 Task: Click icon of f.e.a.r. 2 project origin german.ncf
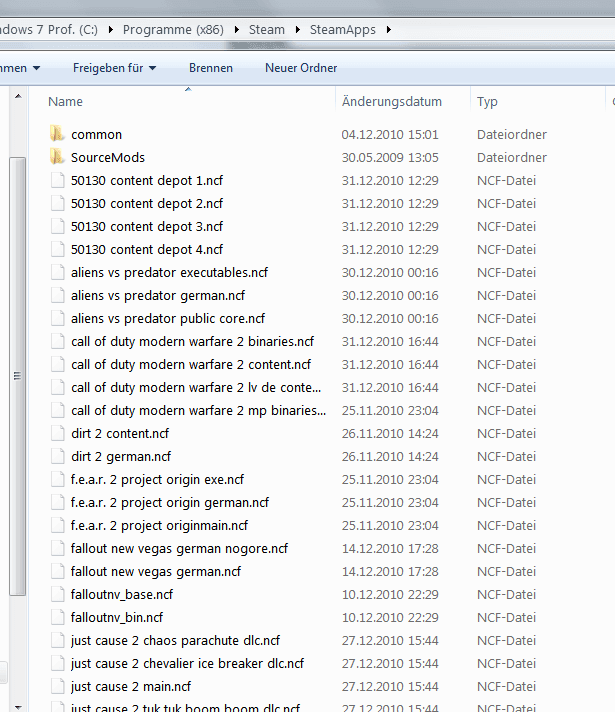click(x=57, y=502)
